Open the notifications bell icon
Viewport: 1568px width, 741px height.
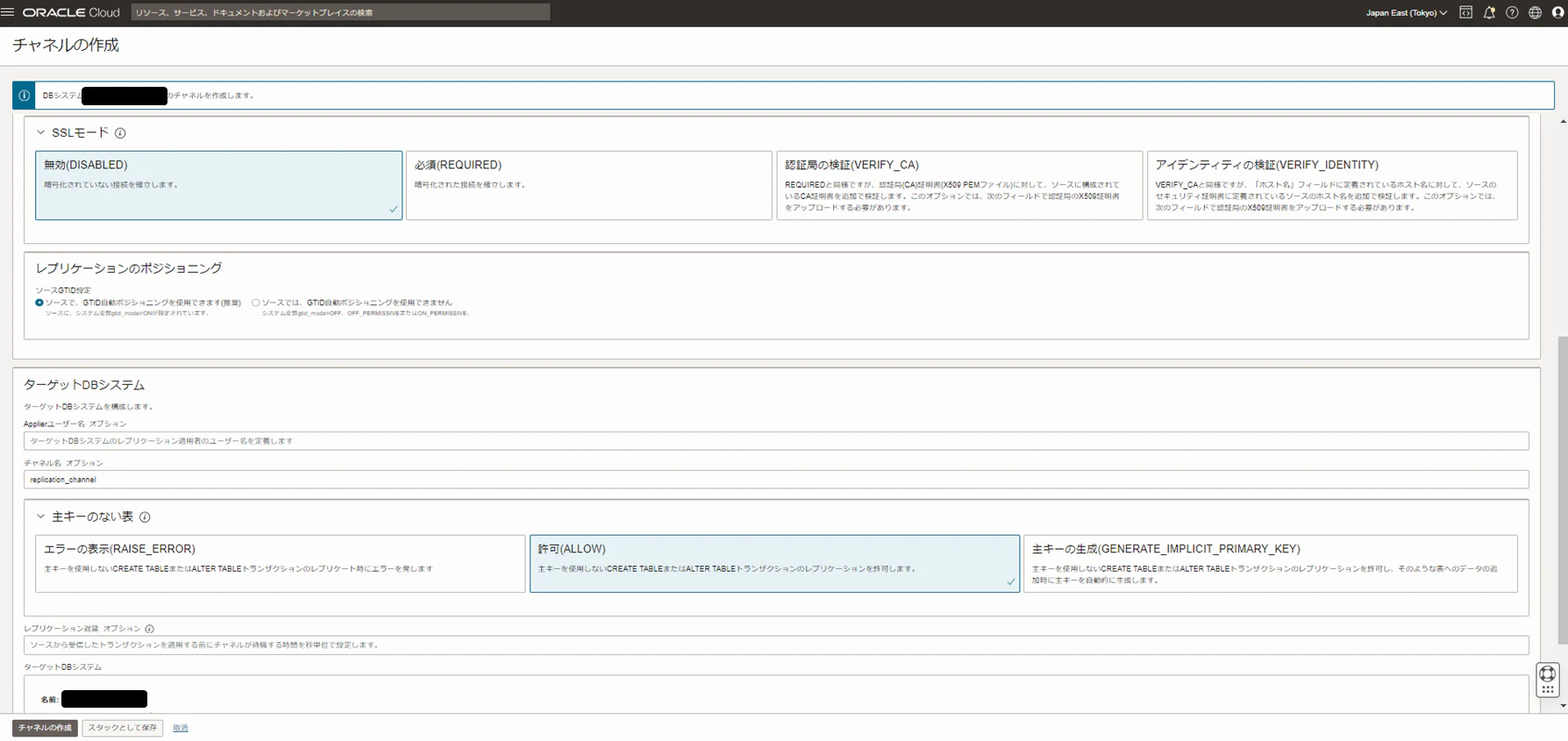[x=1489, y=12]
